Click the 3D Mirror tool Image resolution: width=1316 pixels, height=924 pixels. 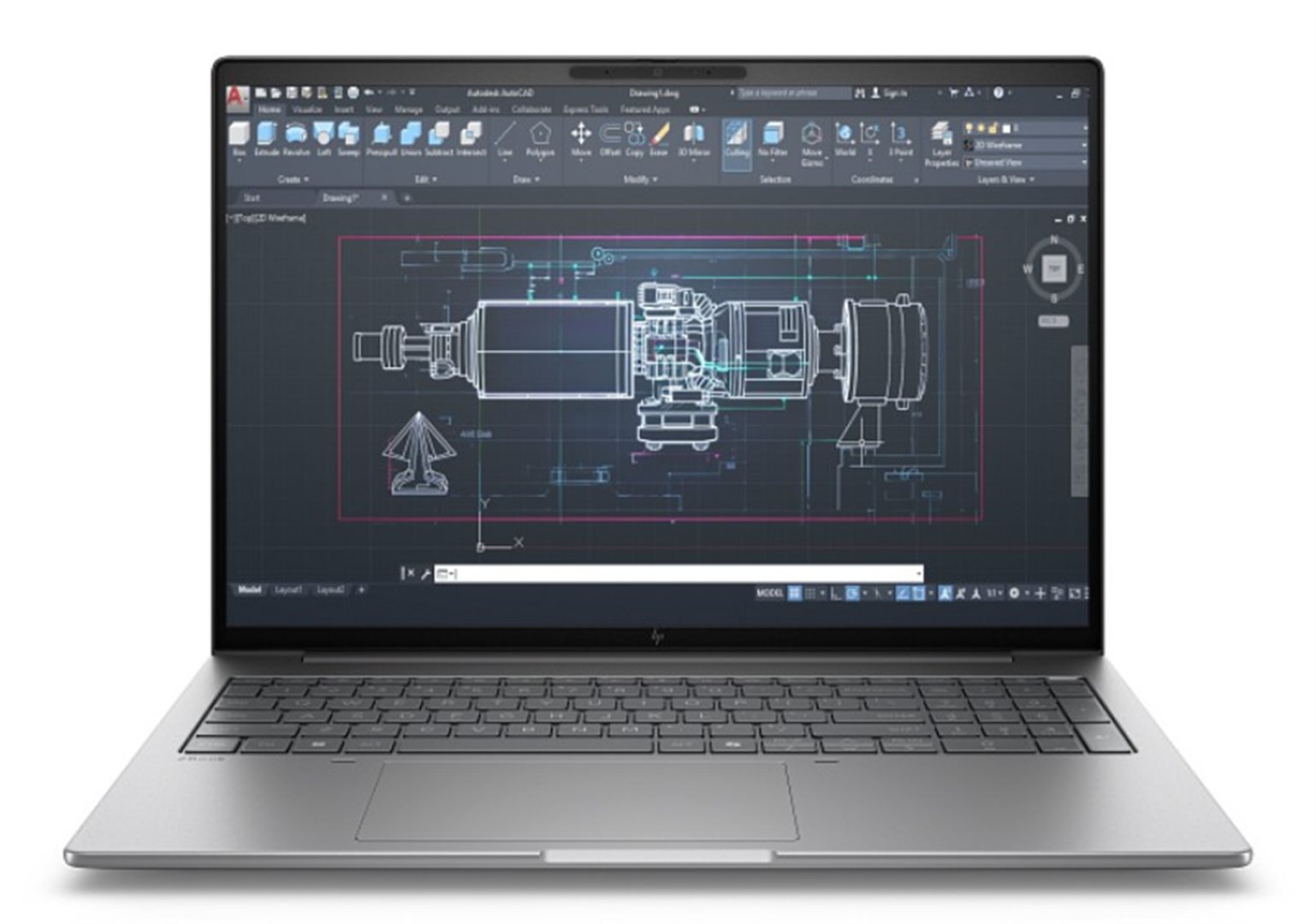(x=694, y=137)
